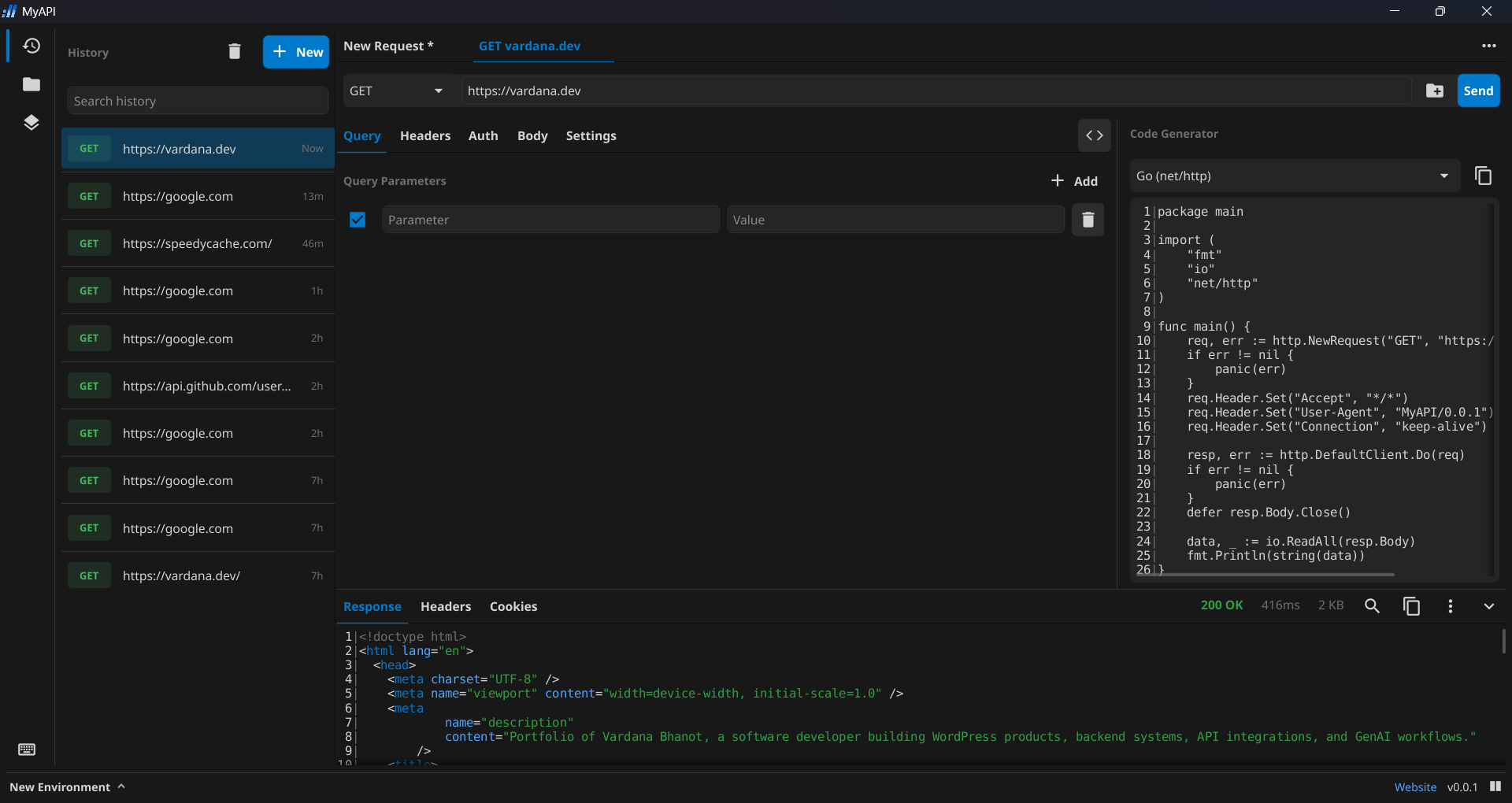Select the Response tab

(372, 606)
